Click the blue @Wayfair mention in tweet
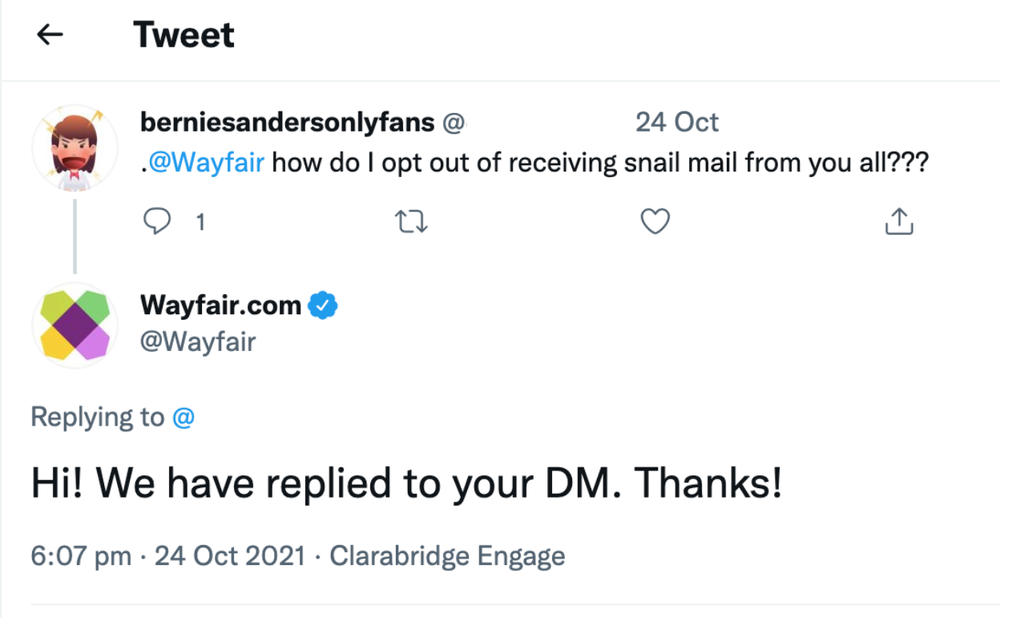 [207, 162]
